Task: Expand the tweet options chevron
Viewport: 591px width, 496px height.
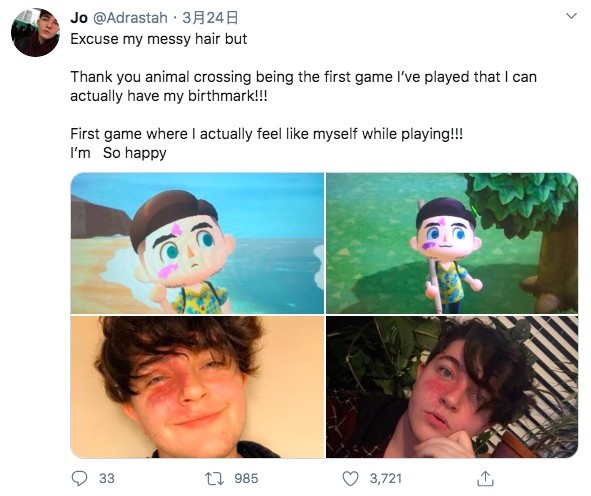Action: 572,16
